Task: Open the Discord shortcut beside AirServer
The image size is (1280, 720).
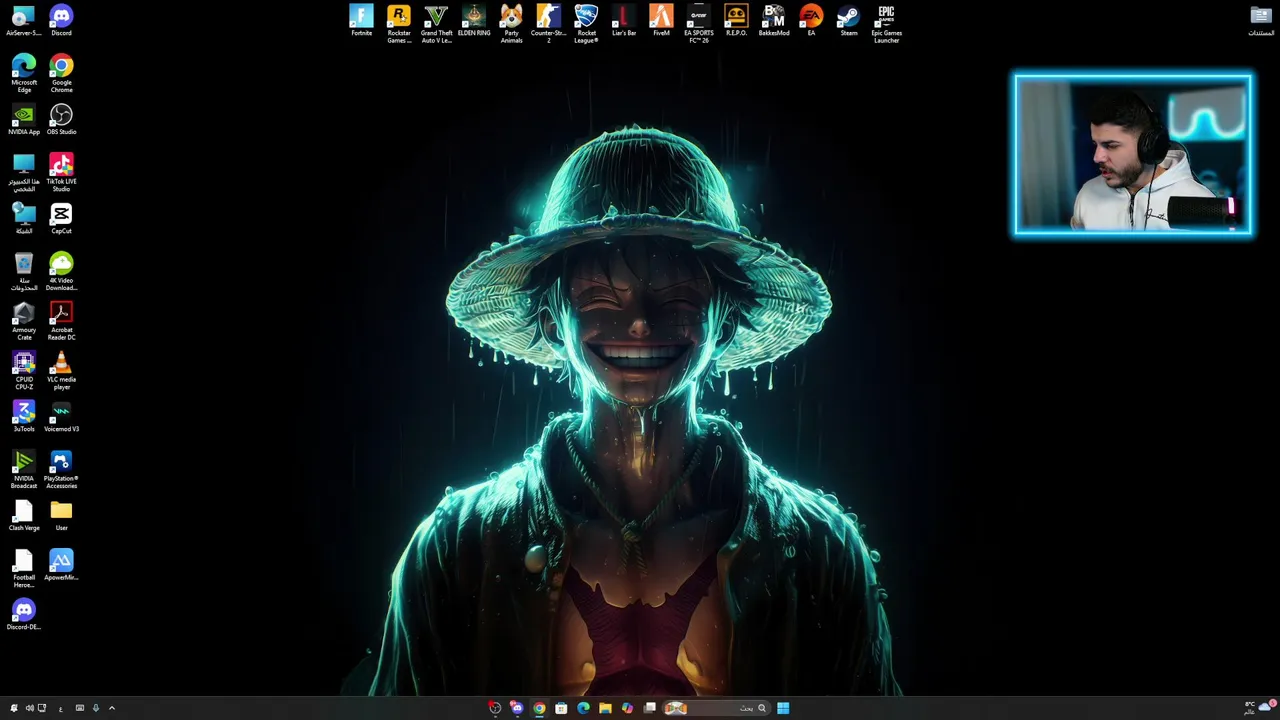Action: click(61, 21)
